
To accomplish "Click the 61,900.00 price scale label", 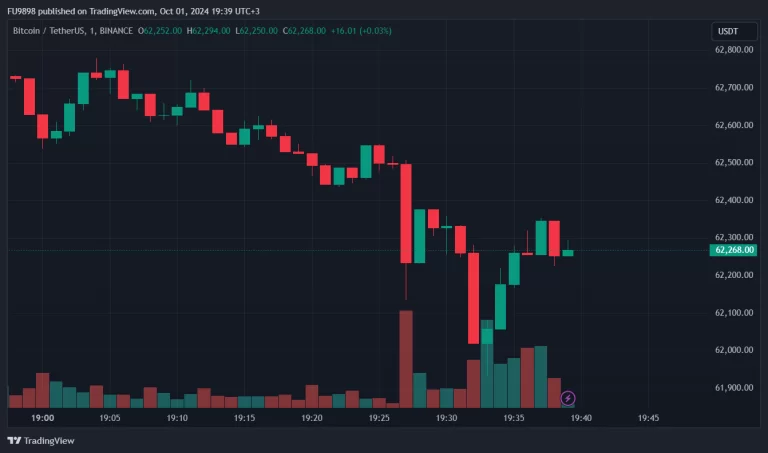I will tap(733, 388).
